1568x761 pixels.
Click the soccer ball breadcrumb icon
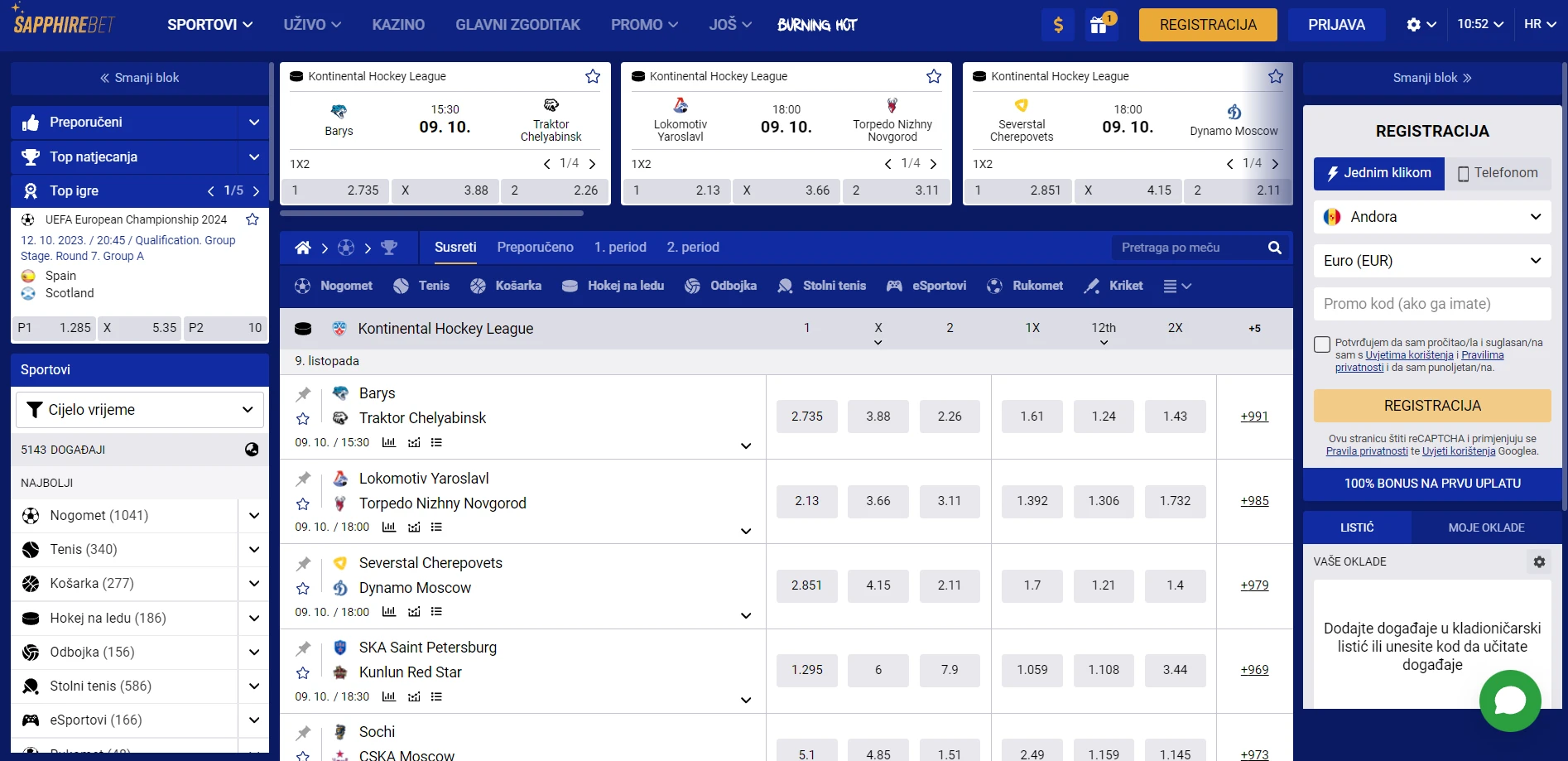[346, 248]
